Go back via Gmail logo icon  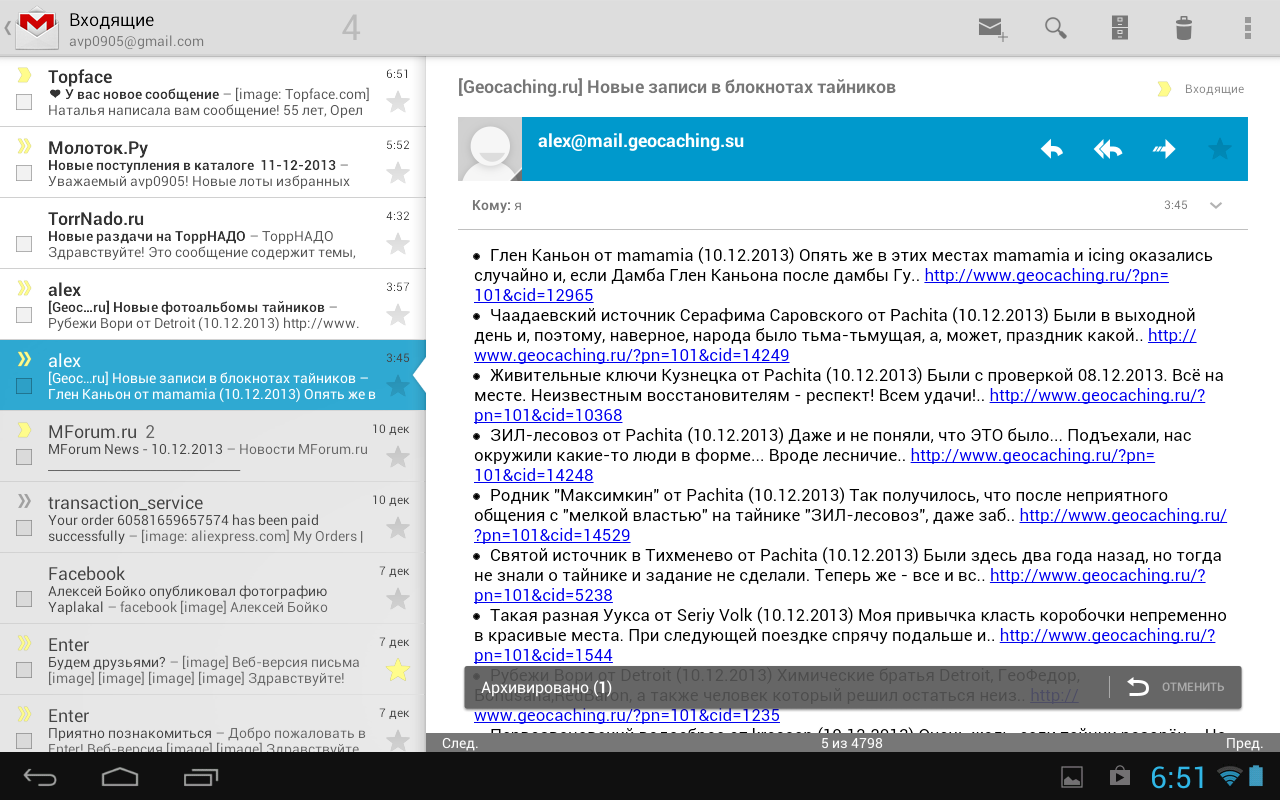point(36,27)
